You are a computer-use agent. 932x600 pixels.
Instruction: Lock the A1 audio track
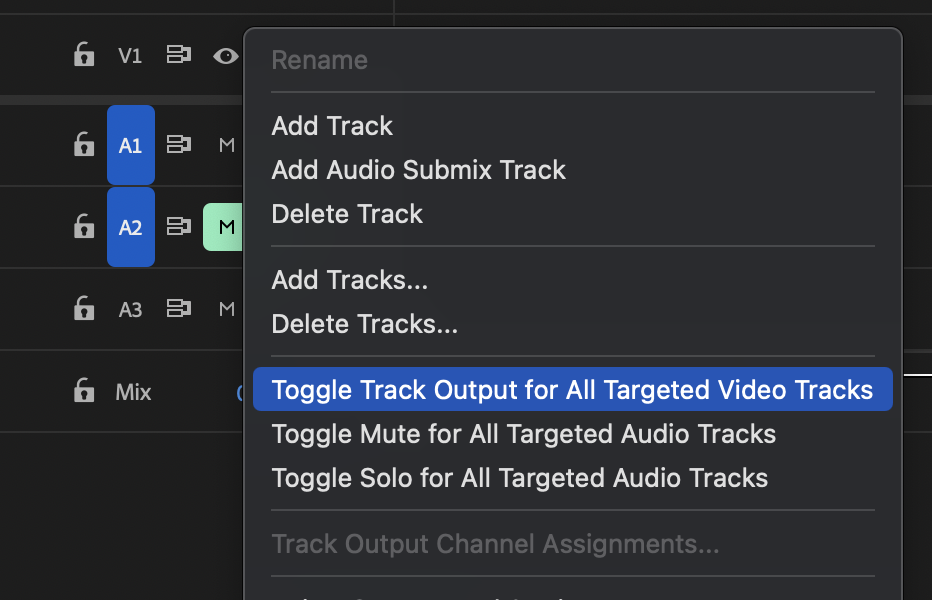(x=84, y=144)
